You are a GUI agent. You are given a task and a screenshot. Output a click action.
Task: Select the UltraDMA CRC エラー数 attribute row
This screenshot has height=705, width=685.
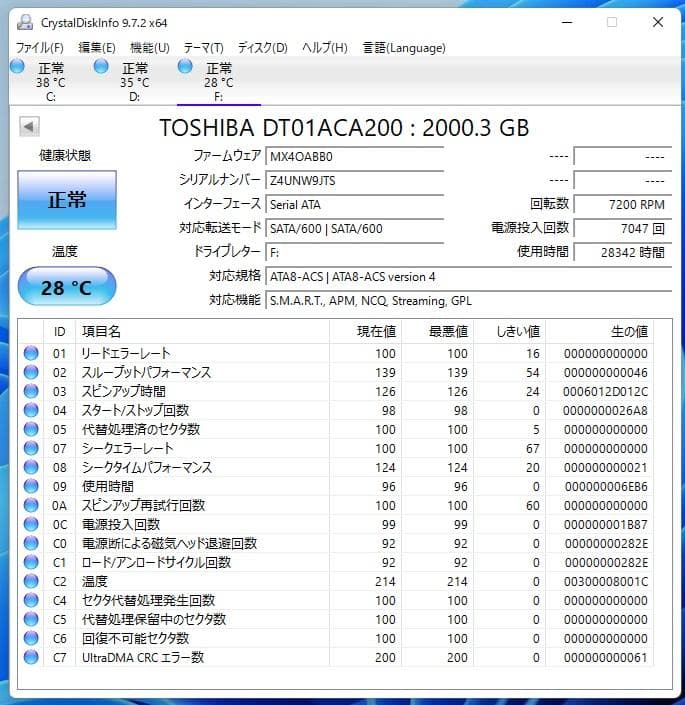(336, 657)
